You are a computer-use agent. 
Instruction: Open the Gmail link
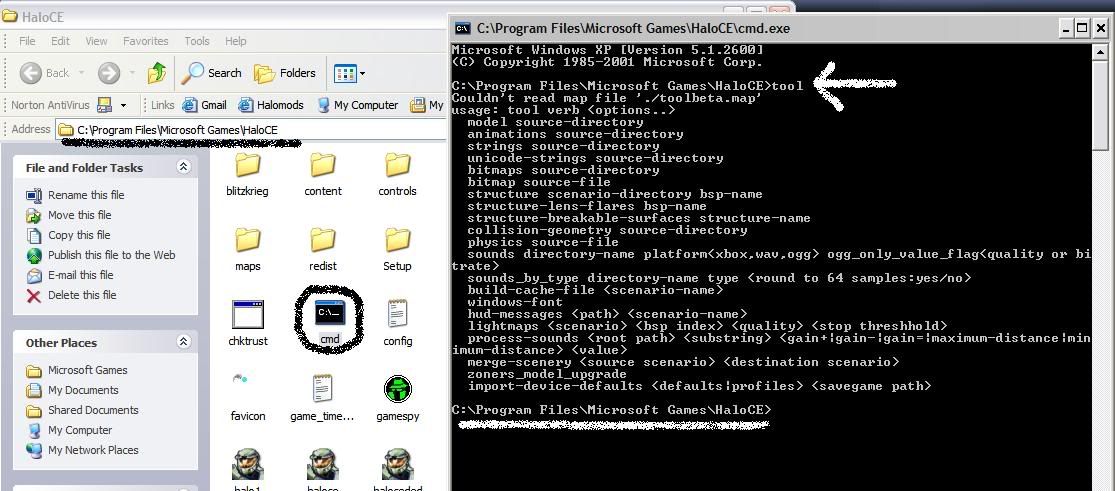(204, 105)
